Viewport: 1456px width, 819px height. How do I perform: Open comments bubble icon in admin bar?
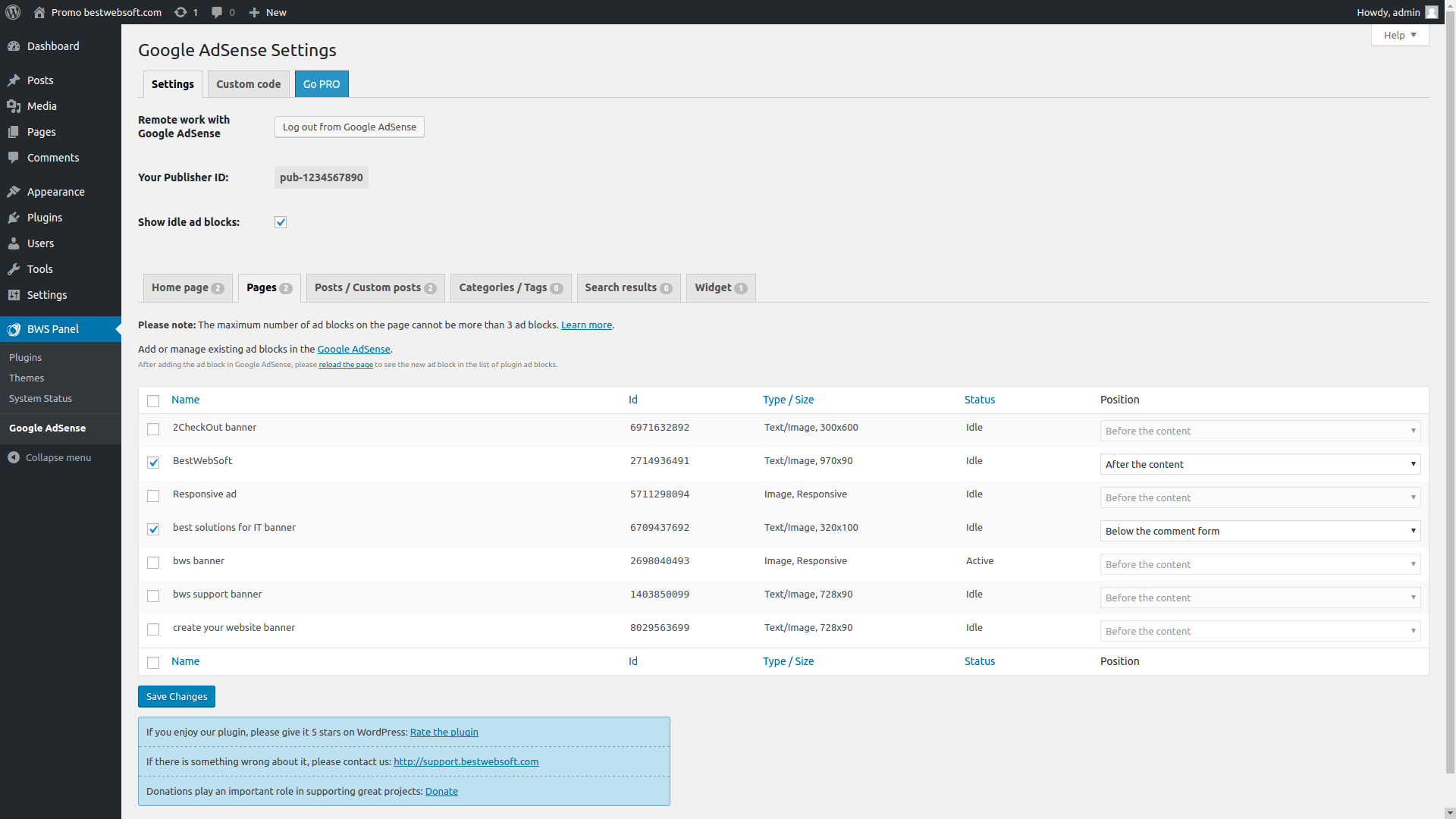pyautogui.click(x=217, y=12)
